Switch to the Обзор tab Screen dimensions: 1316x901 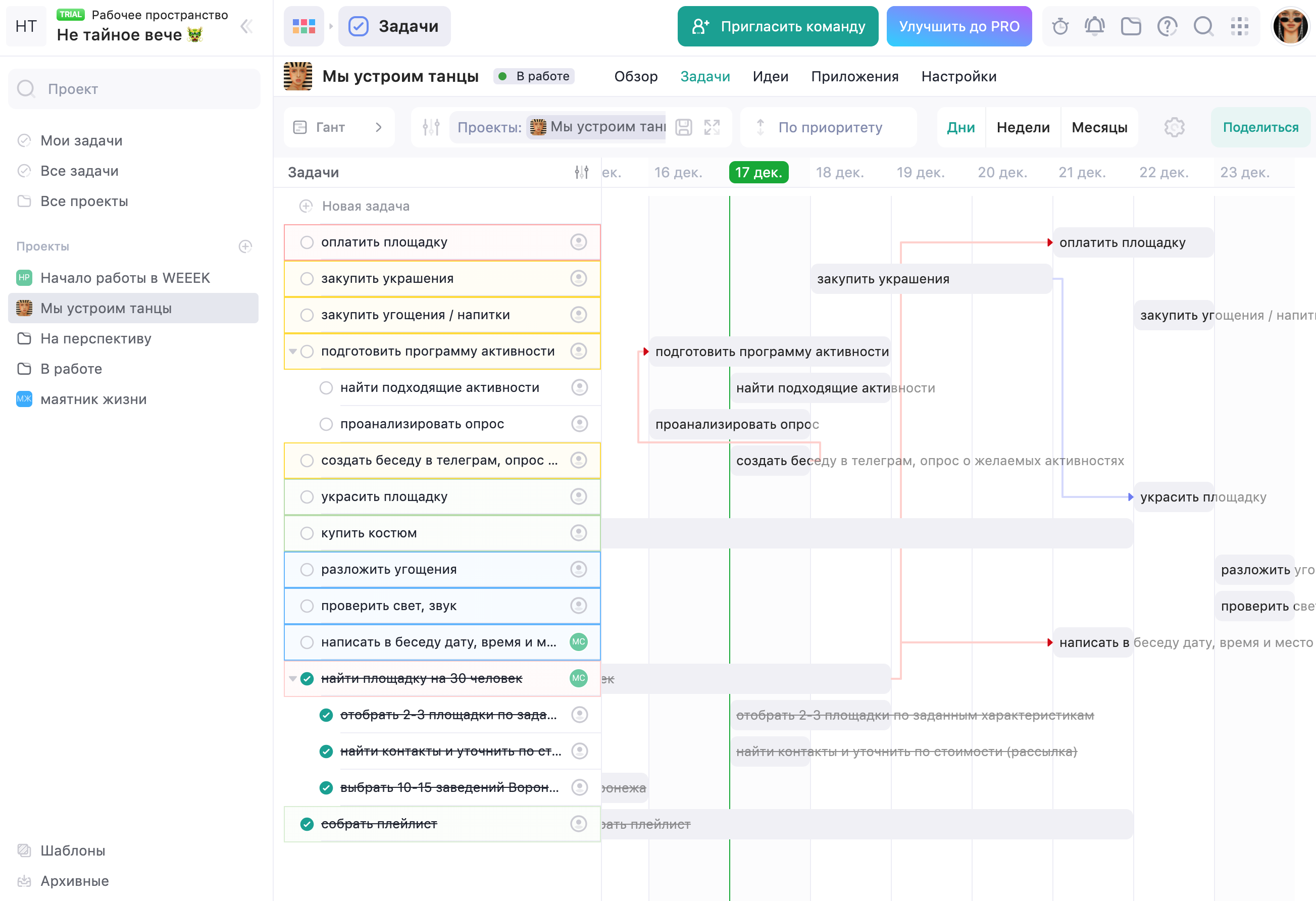pyautogui.click(x=635, y=76)
